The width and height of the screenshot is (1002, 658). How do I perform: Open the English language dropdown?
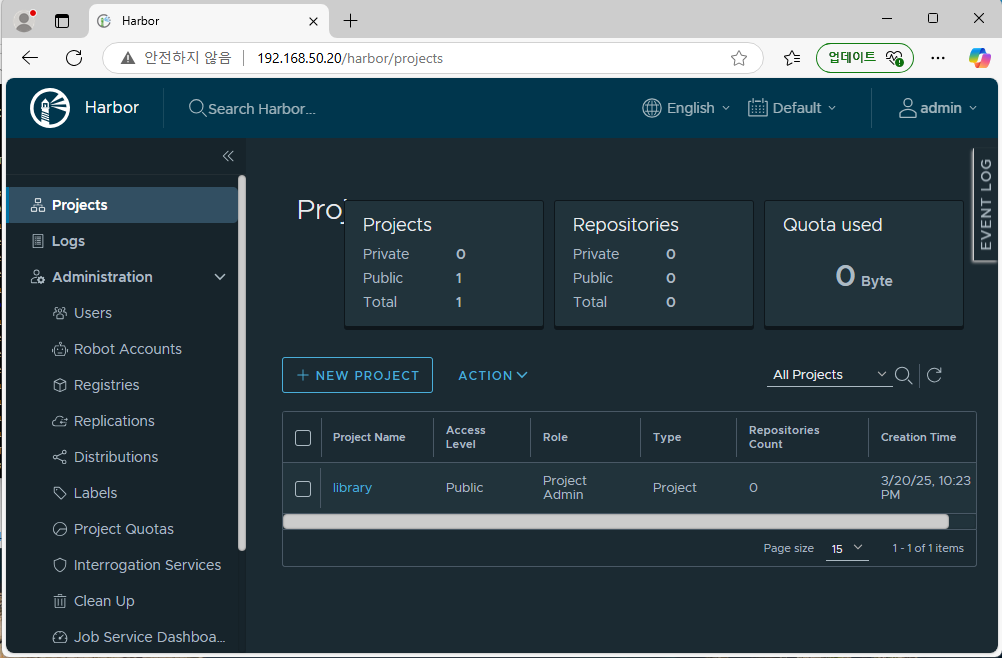[686, 108]
